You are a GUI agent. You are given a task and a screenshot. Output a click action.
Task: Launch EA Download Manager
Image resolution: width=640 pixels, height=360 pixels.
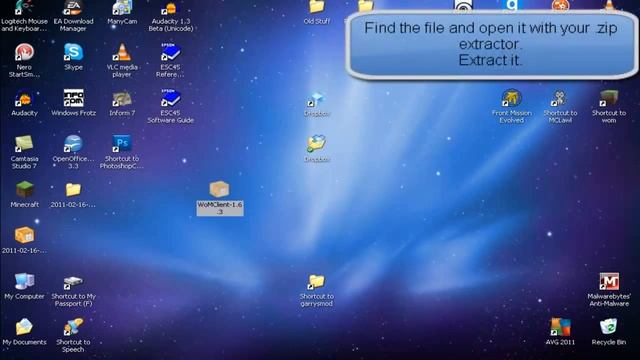73,8
